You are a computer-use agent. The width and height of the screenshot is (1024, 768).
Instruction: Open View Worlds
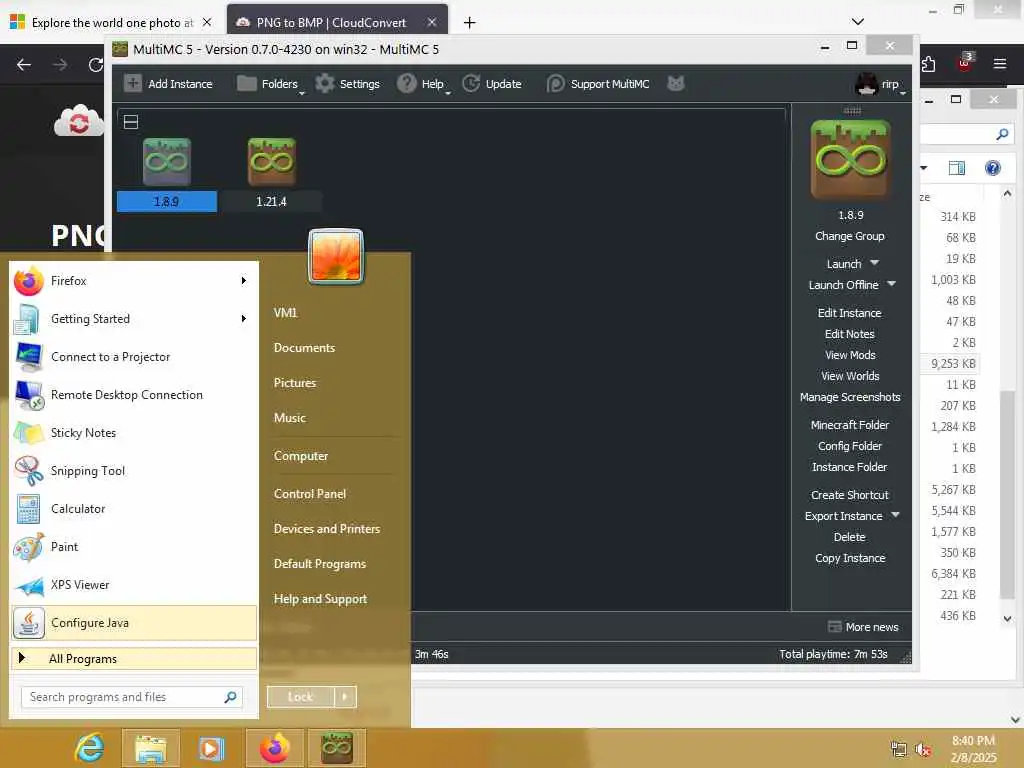pos(850,376)
